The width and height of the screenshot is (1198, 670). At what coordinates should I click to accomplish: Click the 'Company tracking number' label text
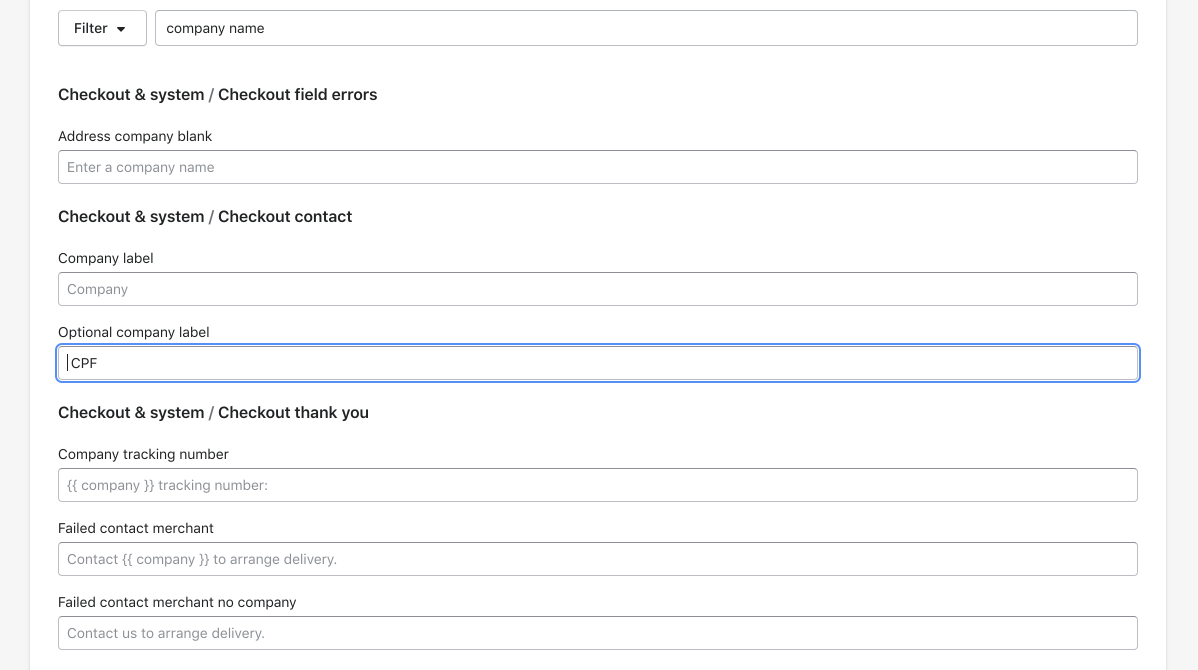pos(143,454)
